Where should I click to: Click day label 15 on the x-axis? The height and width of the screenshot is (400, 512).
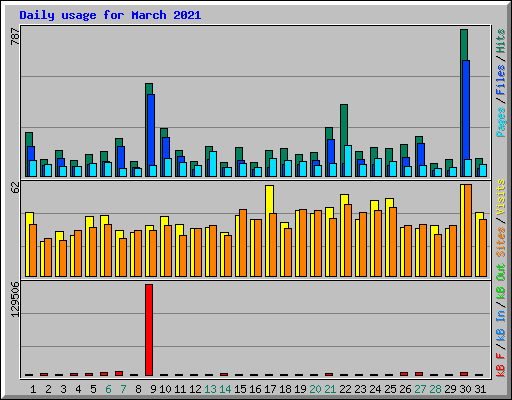coord(240,389)
